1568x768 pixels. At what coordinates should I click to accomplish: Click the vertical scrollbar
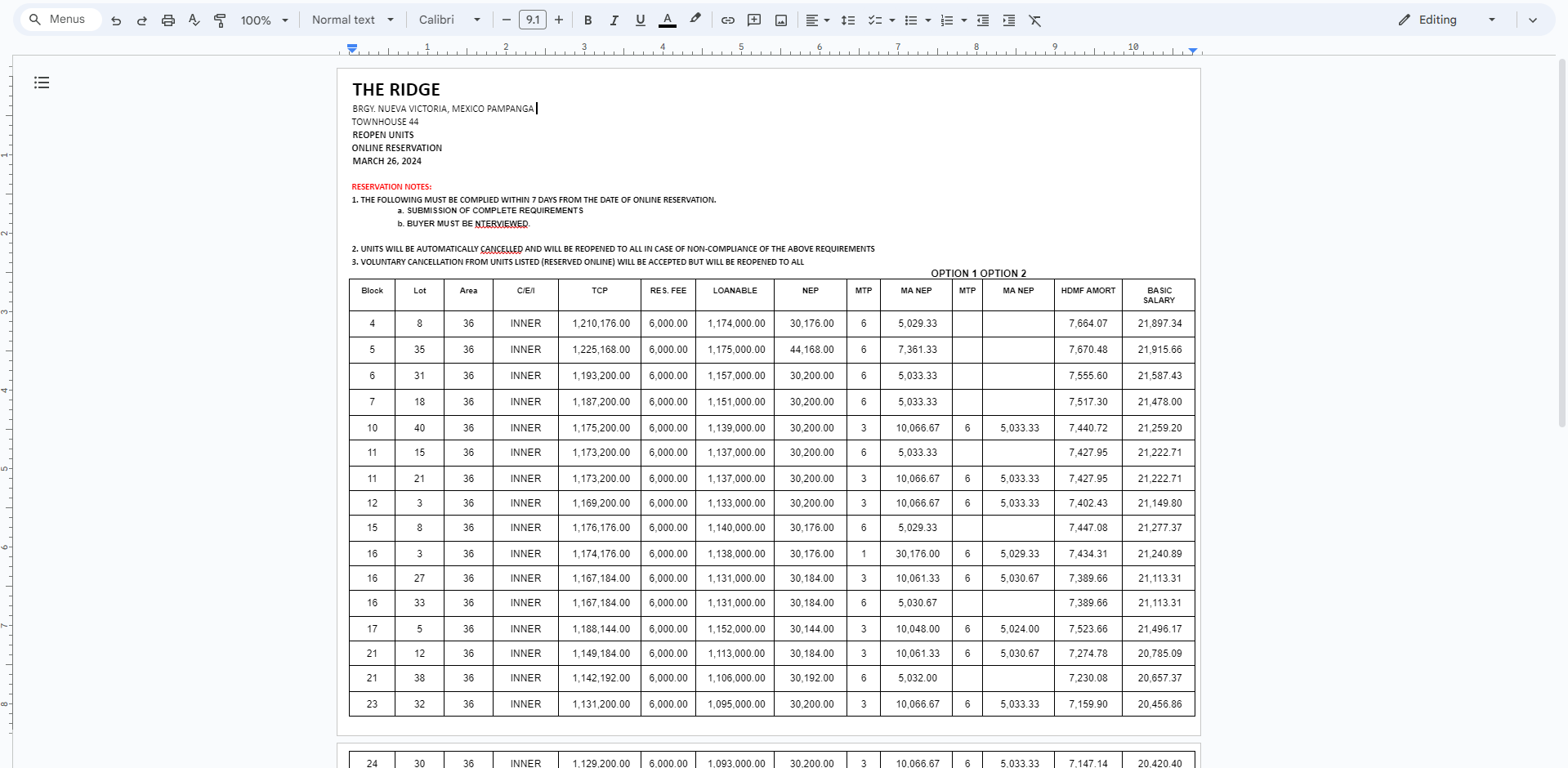pos(1562,245)
